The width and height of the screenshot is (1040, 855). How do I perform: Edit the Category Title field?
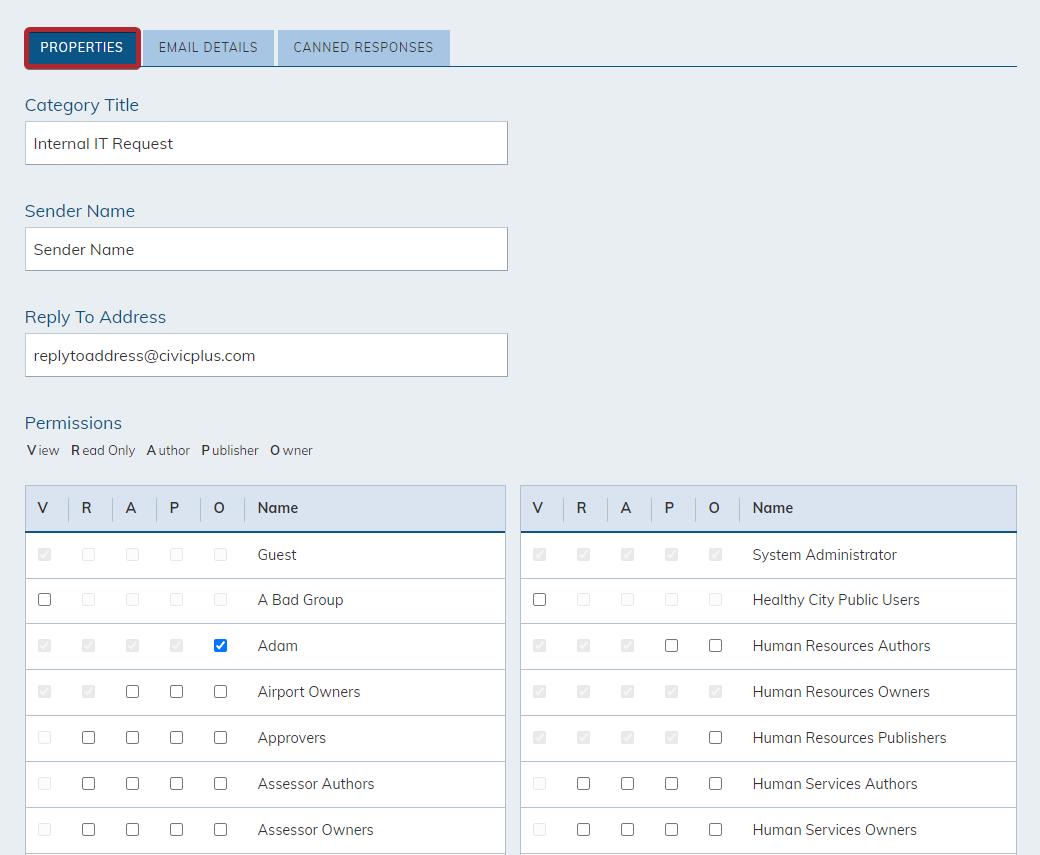click(266, 143)
